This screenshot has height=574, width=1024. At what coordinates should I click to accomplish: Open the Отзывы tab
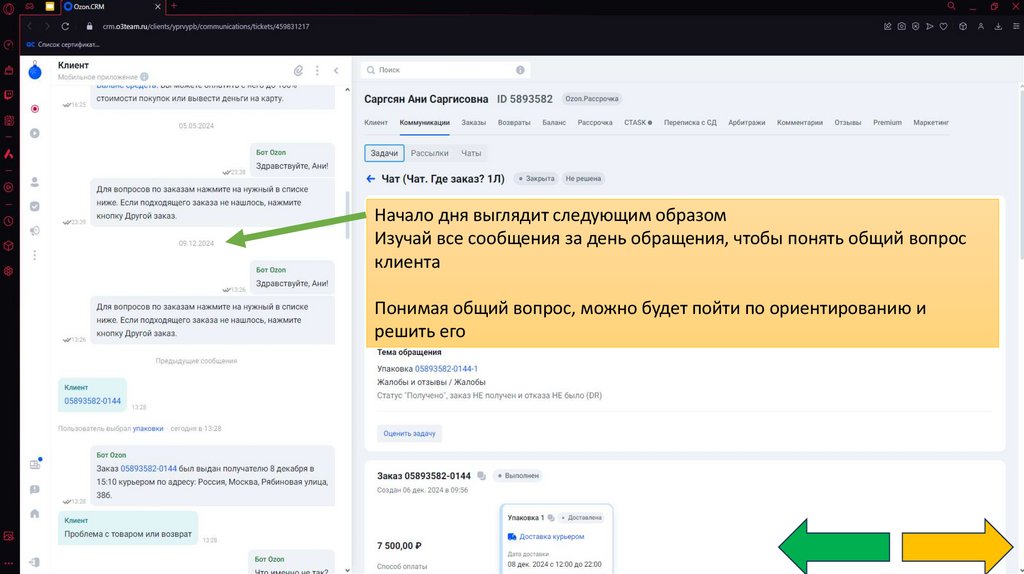848,122
